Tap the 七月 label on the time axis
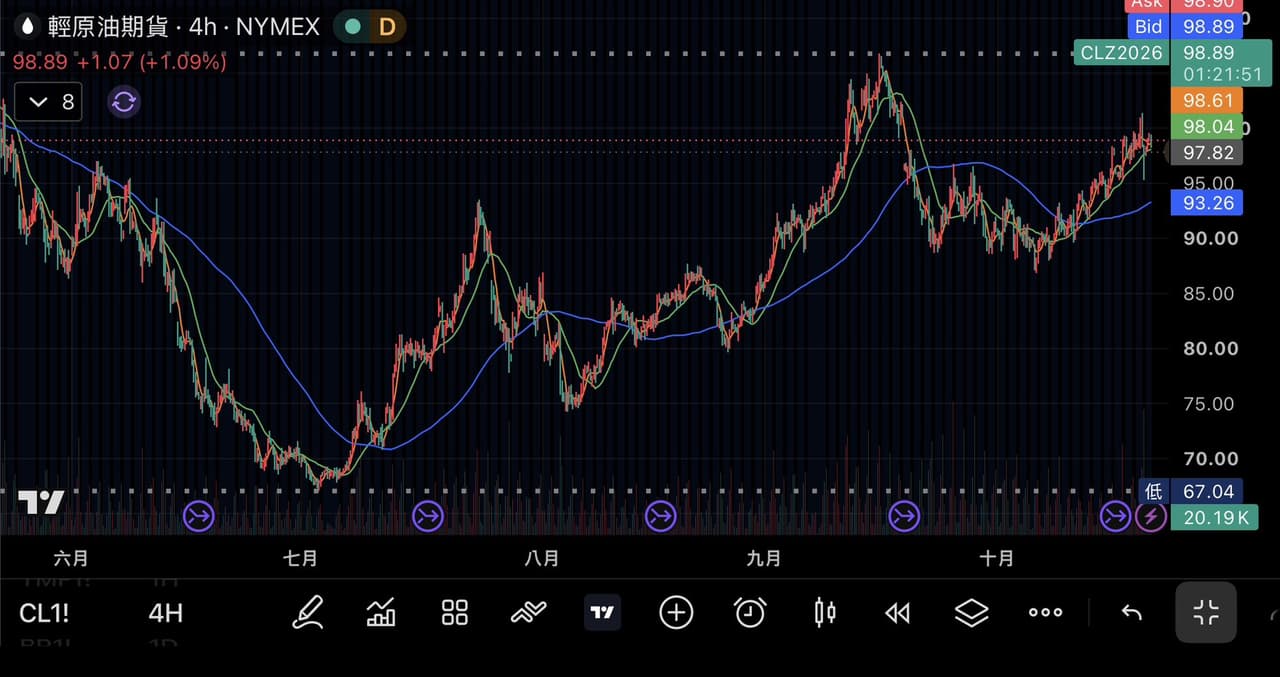Screen dimensions: 1280x677 300,559
